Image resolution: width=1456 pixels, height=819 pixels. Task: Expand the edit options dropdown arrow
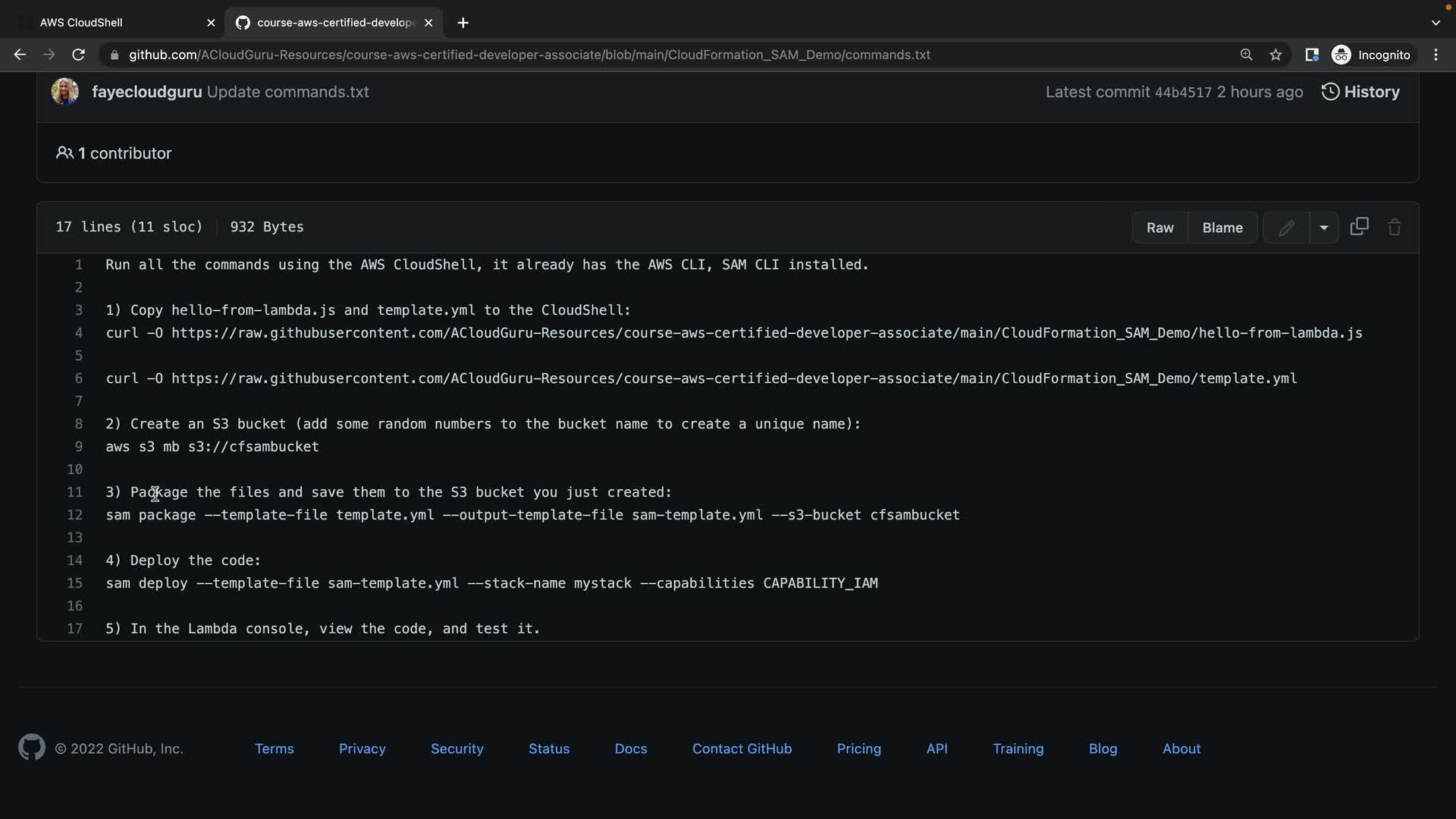point(1323,227)
